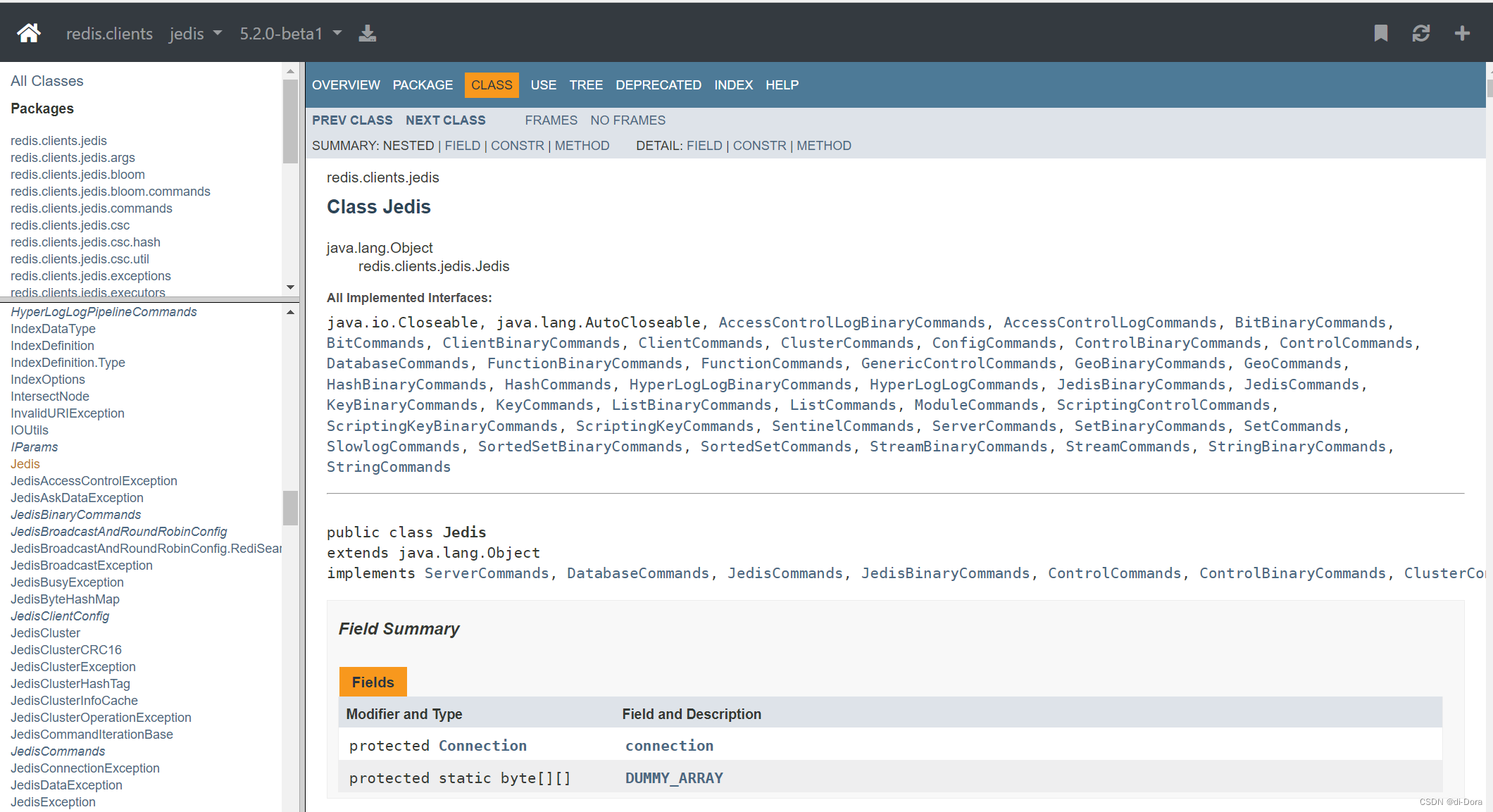The image size is (1493, 812).
Task: Open the jedis artifact dropdown
Action: (195, 33)
